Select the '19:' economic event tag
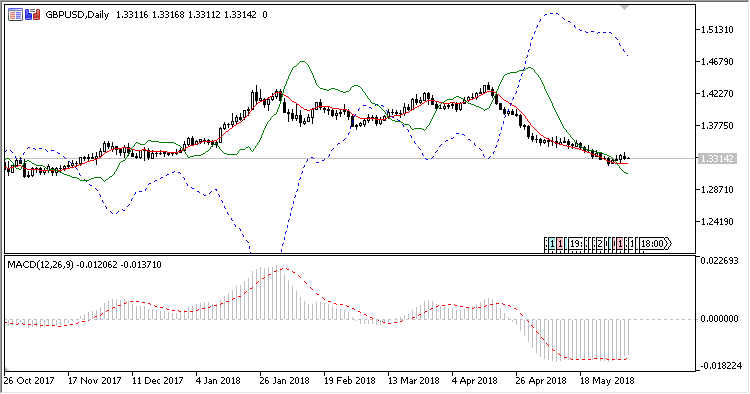This screenshot has width=750, height=394. tap(576, 244)
